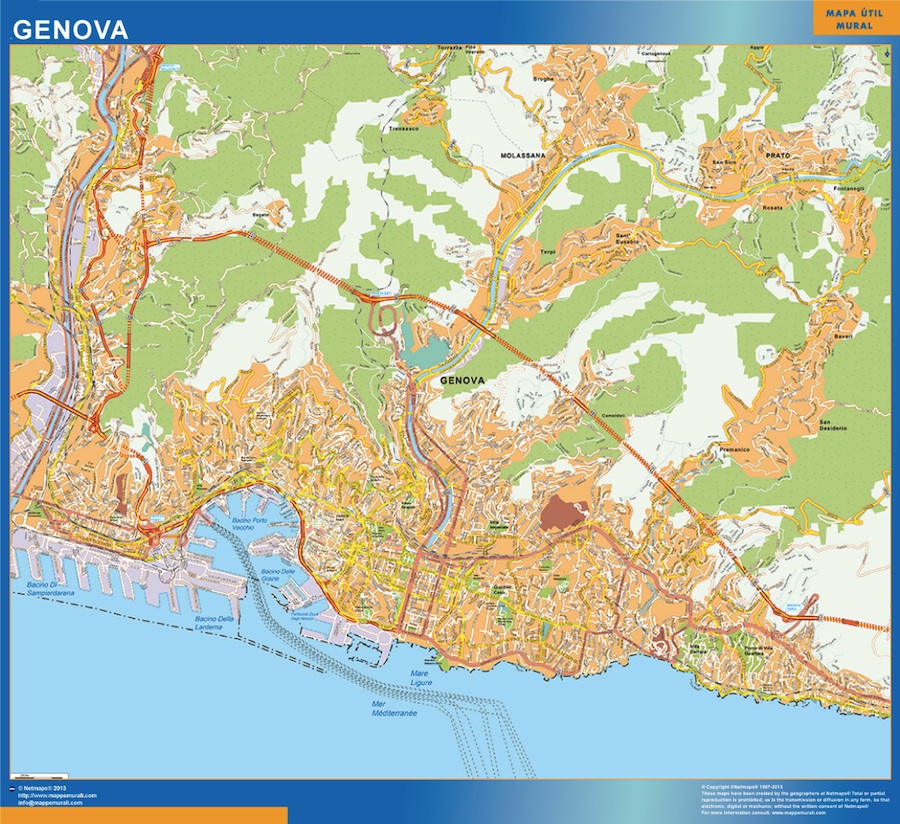Image resolution: width=900 pixels, height=824 pixels.
Task: Click the compass rose icon near the top-right
Action: [x=887, y=54]
